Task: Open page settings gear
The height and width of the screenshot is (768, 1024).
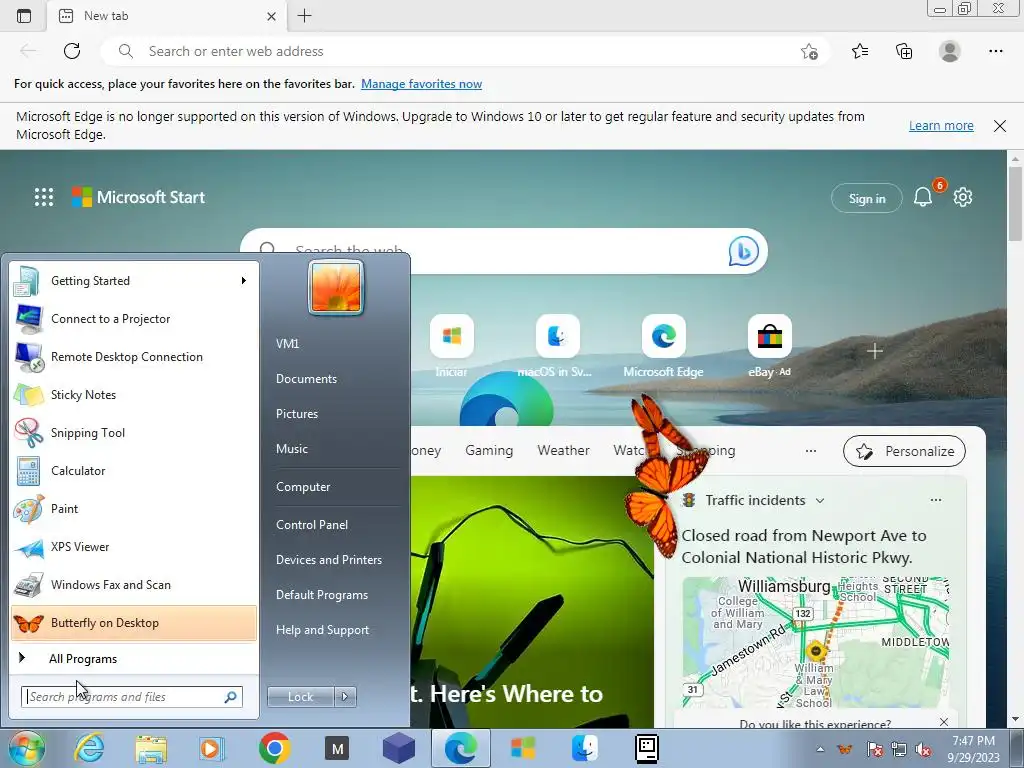Action: [x=963, y=197]
